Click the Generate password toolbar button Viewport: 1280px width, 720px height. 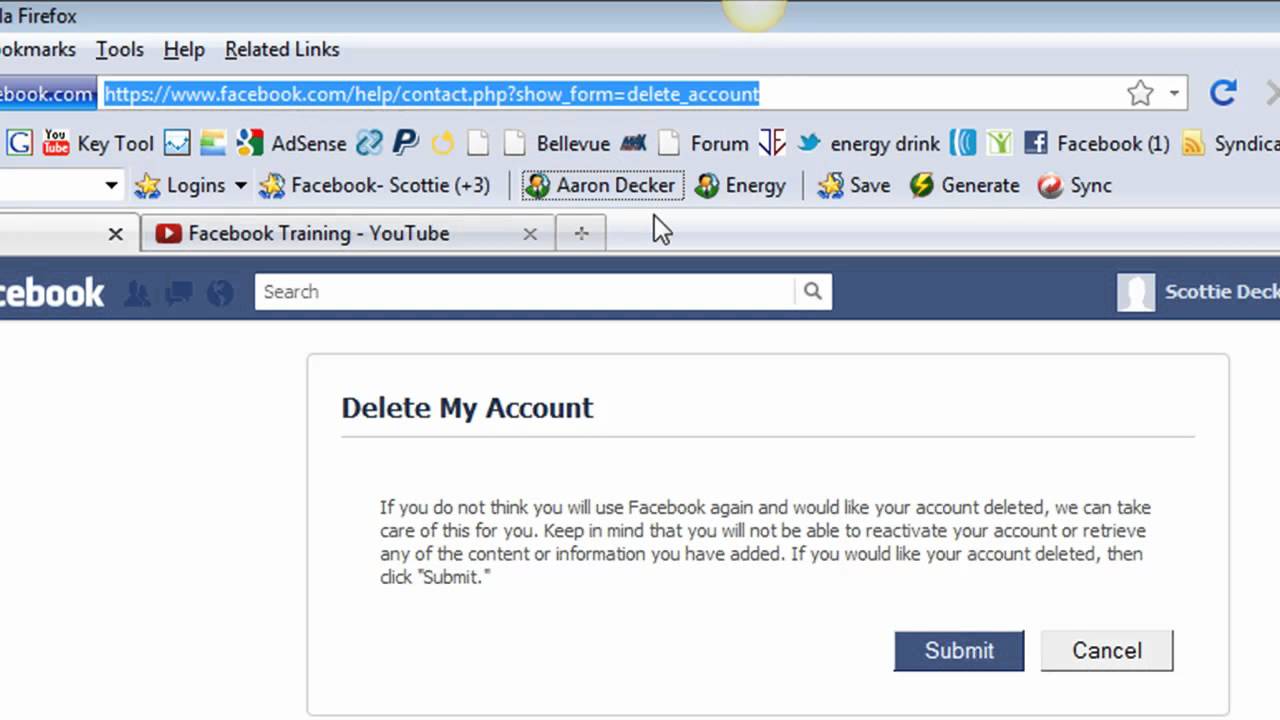click(x=964, y=185)
